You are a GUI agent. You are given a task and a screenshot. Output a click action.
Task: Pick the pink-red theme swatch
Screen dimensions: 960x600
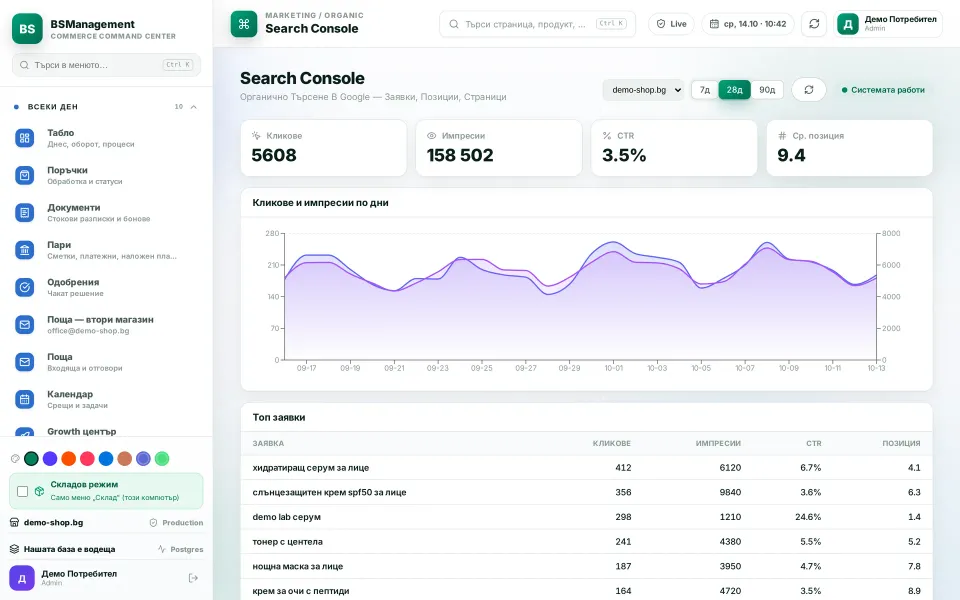pyautogui.click(x=88, y=459)
